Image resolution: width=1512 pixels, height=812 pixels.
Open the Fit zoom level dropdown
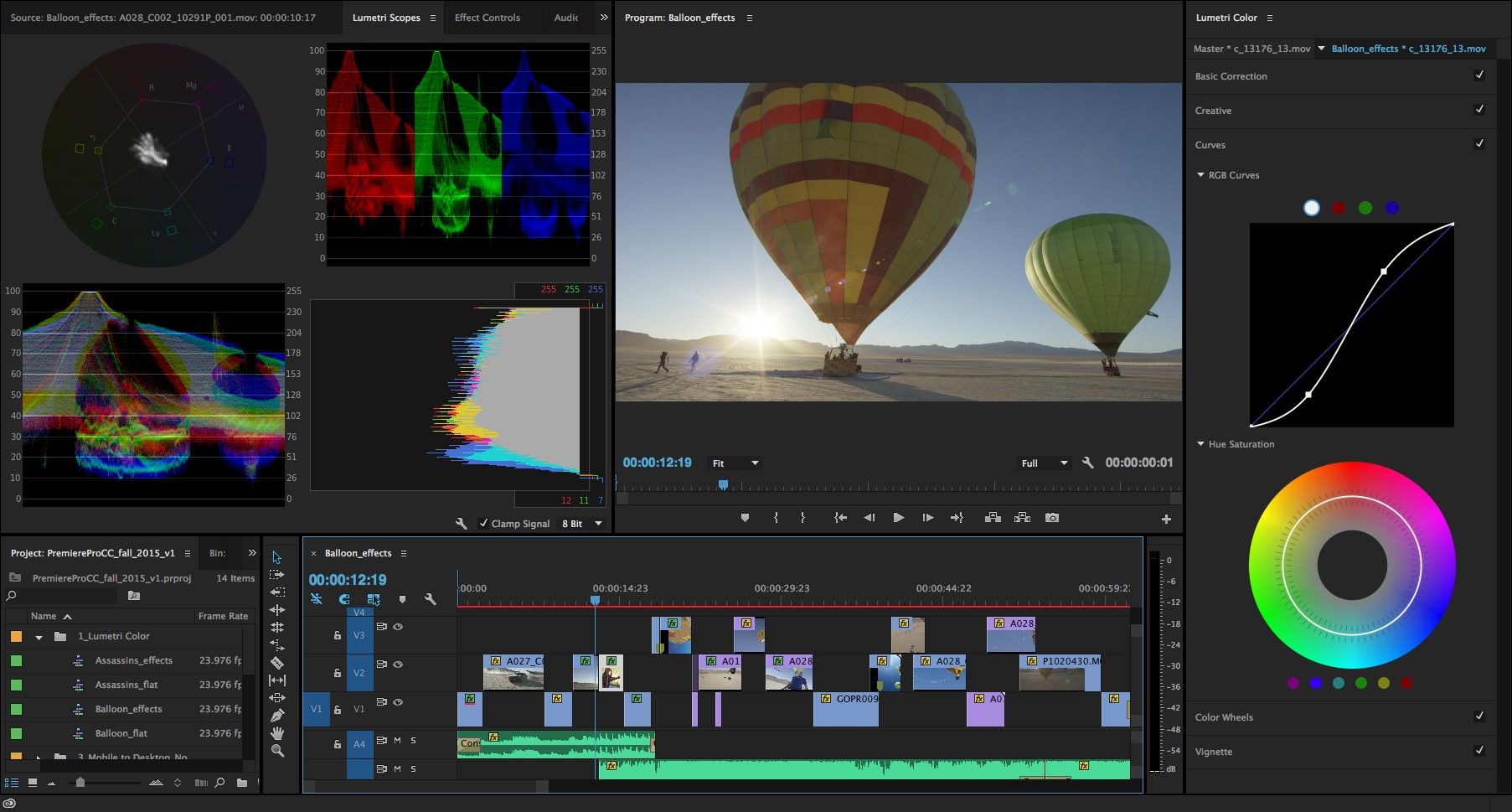coord(735,463)
